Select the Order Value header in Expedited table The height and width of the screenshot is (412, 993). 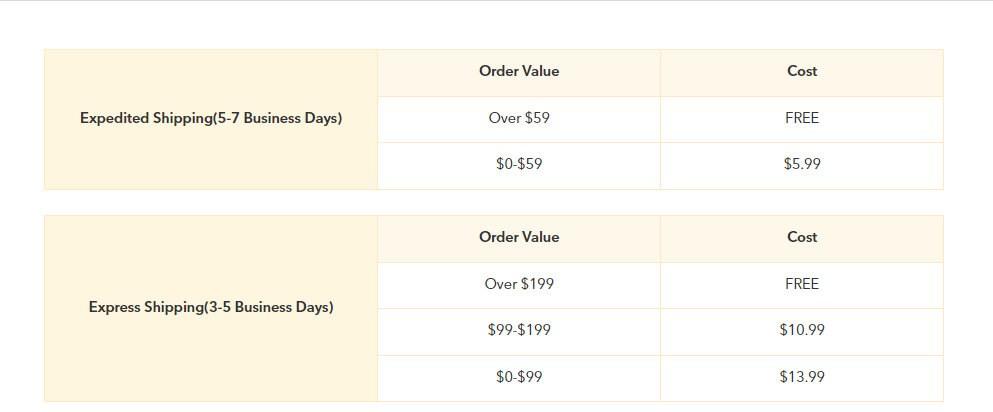click(519, 73)
